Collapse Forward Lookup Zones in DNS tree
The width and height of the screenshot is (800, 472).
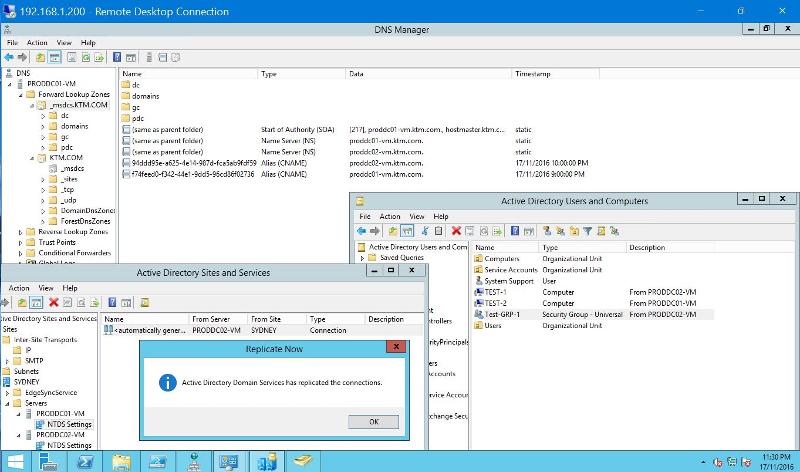[20, 95]
